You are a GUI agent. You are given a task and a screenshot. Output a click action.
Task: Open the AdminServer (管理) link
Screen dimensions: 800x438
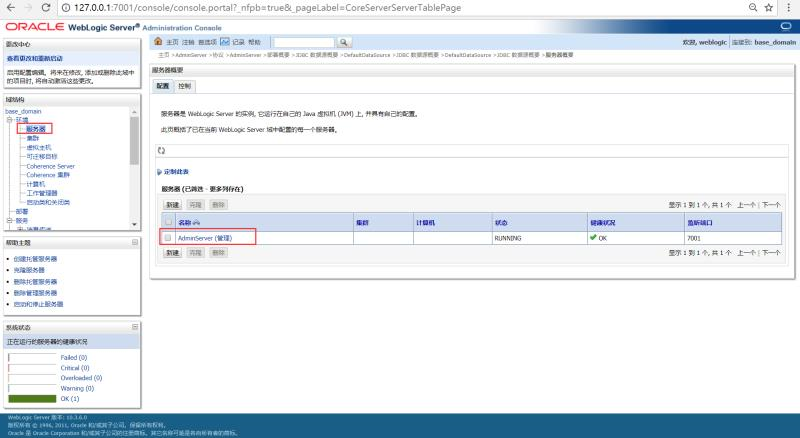click(205, 238)
